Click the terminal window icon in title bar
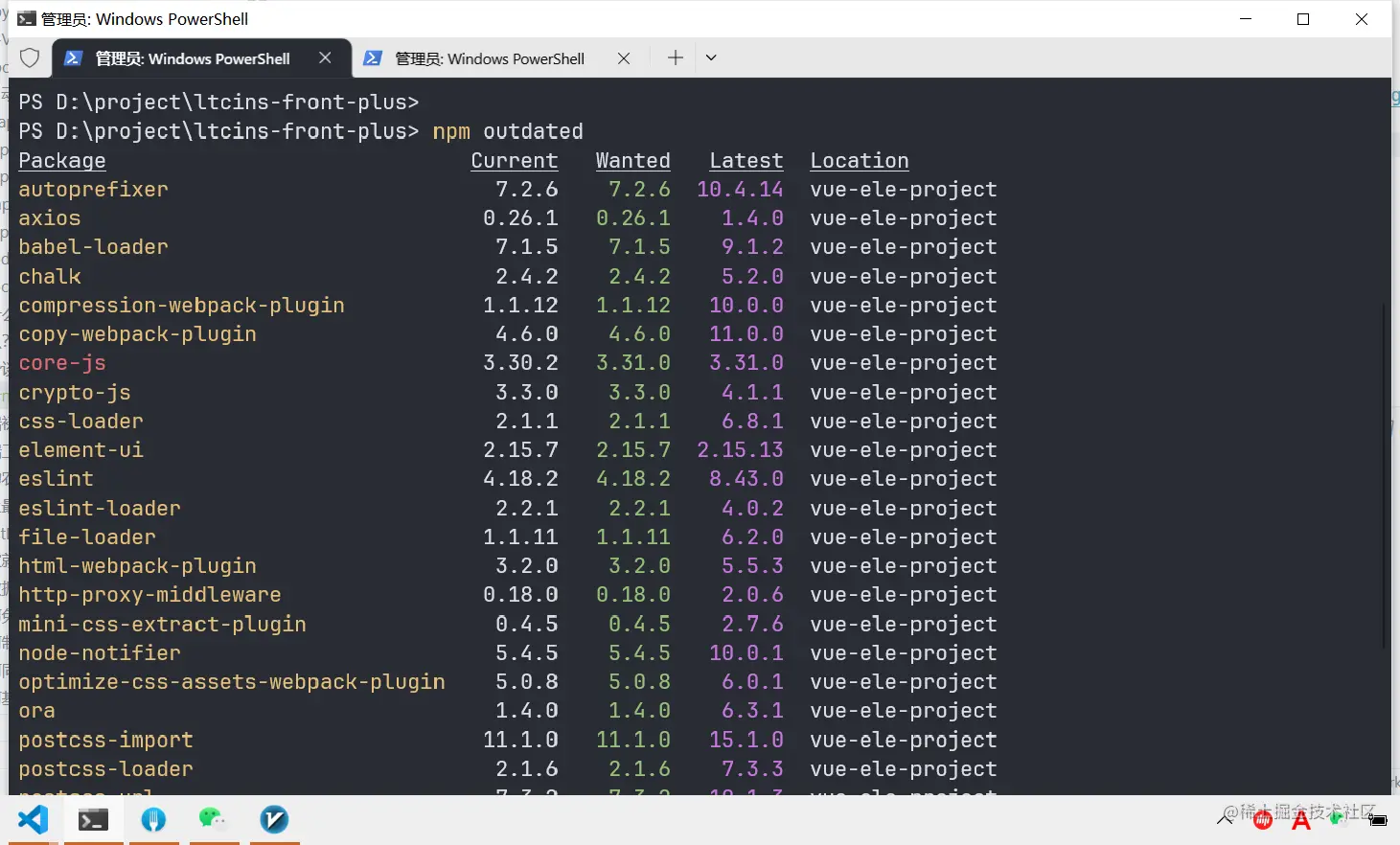1400x845 pixels. click(26, 19)
